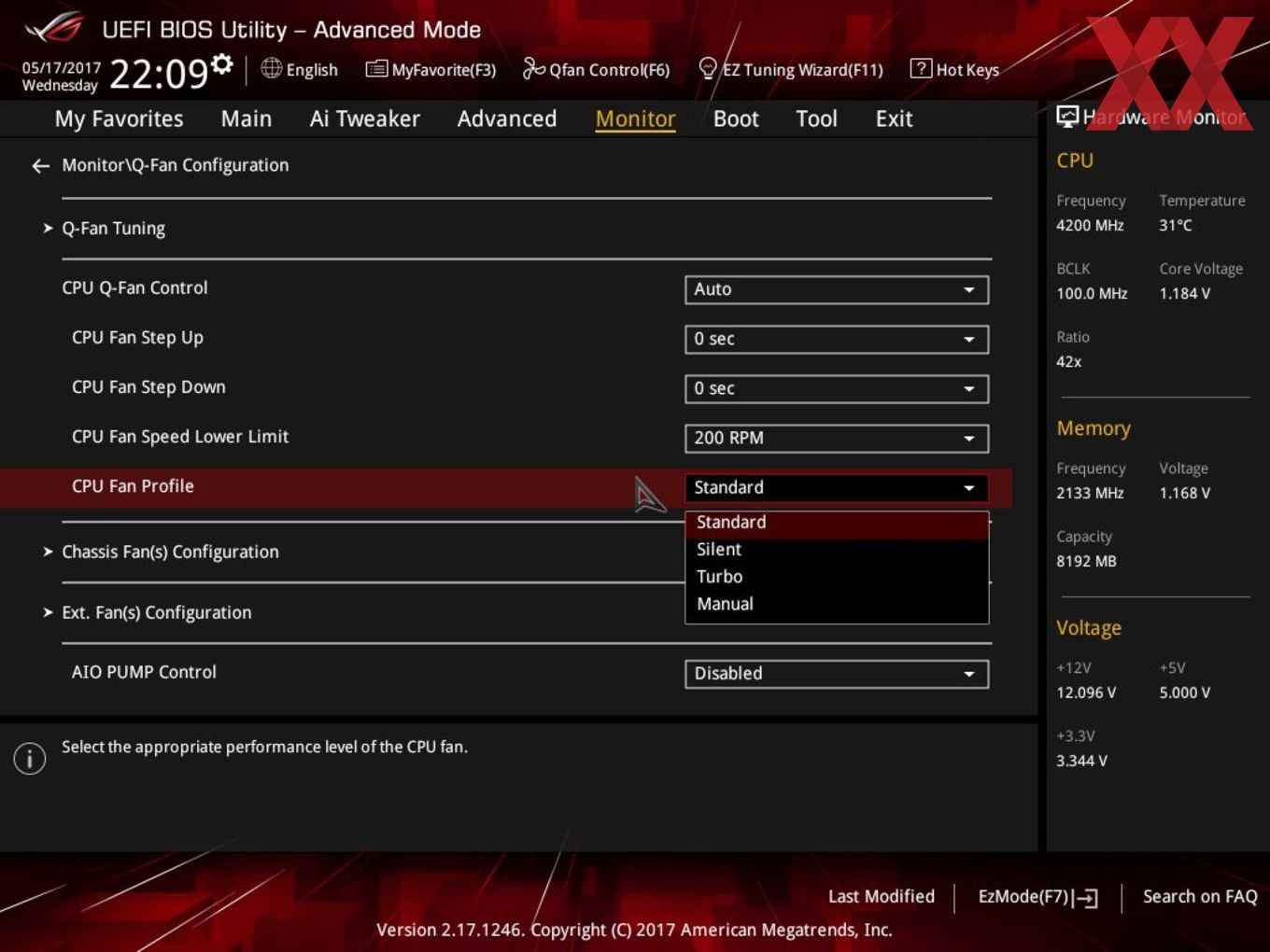Click the Qfan Control fan icon
The image size is (1270, 952).
(533, 68)
